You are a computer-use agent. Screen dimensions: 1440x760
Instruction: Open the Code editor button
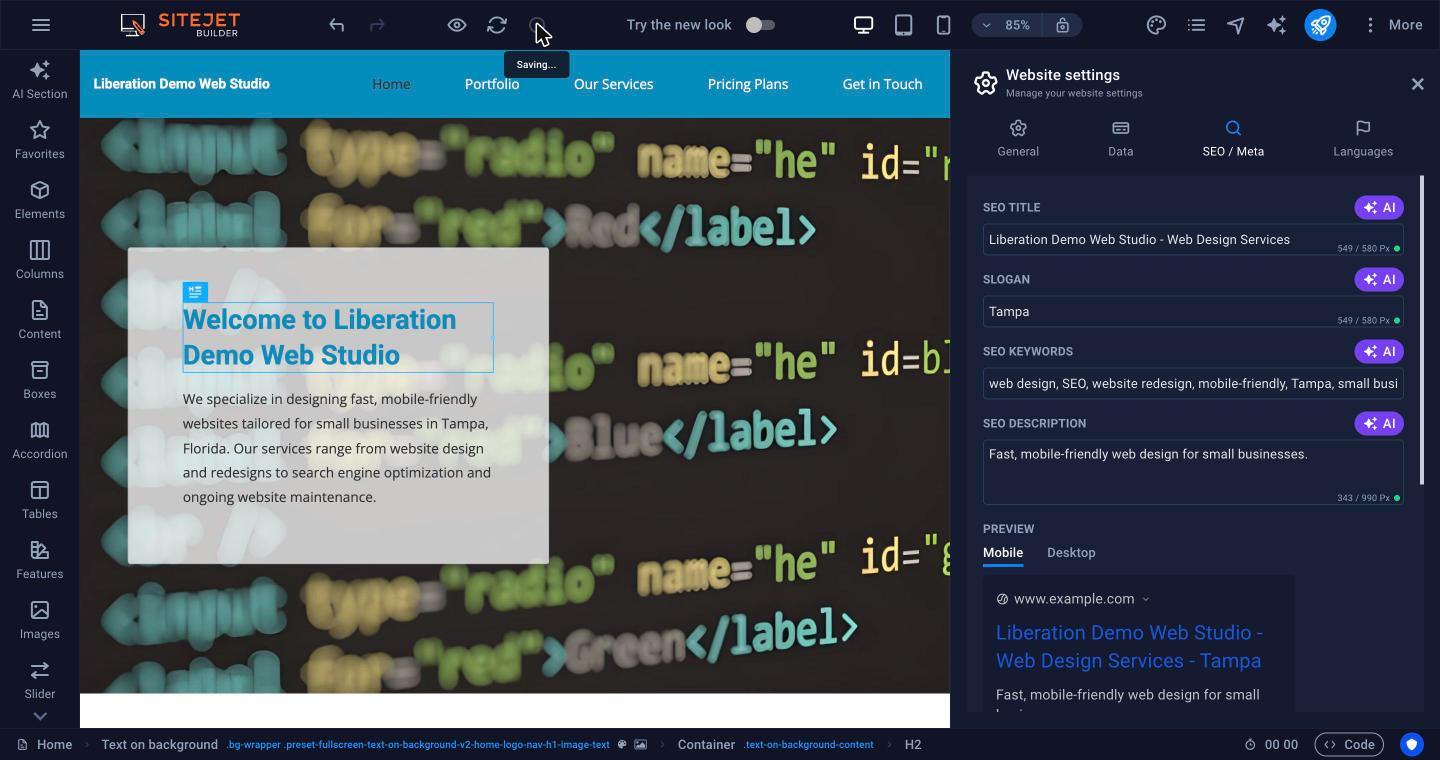click(x=1349, y=744)
